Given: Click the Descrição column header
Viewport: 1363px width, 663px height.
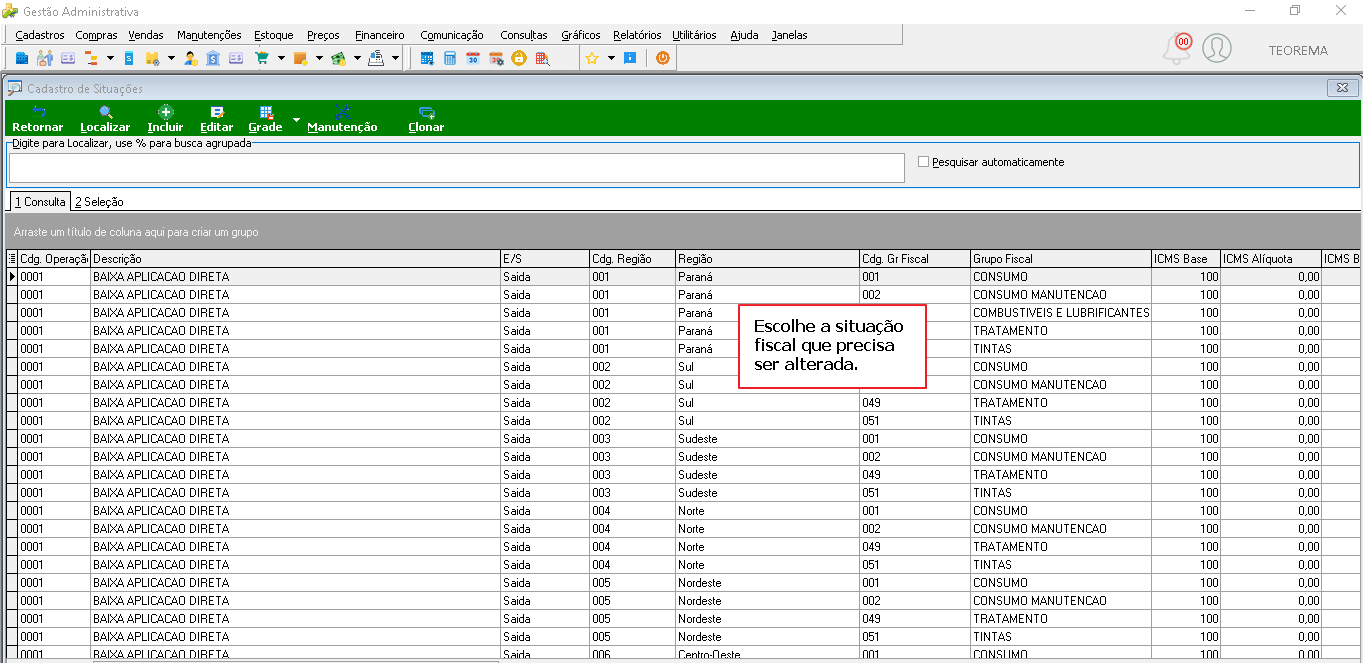Looking at the screenshot, I should pyautogui.click(x=295, y=259).
